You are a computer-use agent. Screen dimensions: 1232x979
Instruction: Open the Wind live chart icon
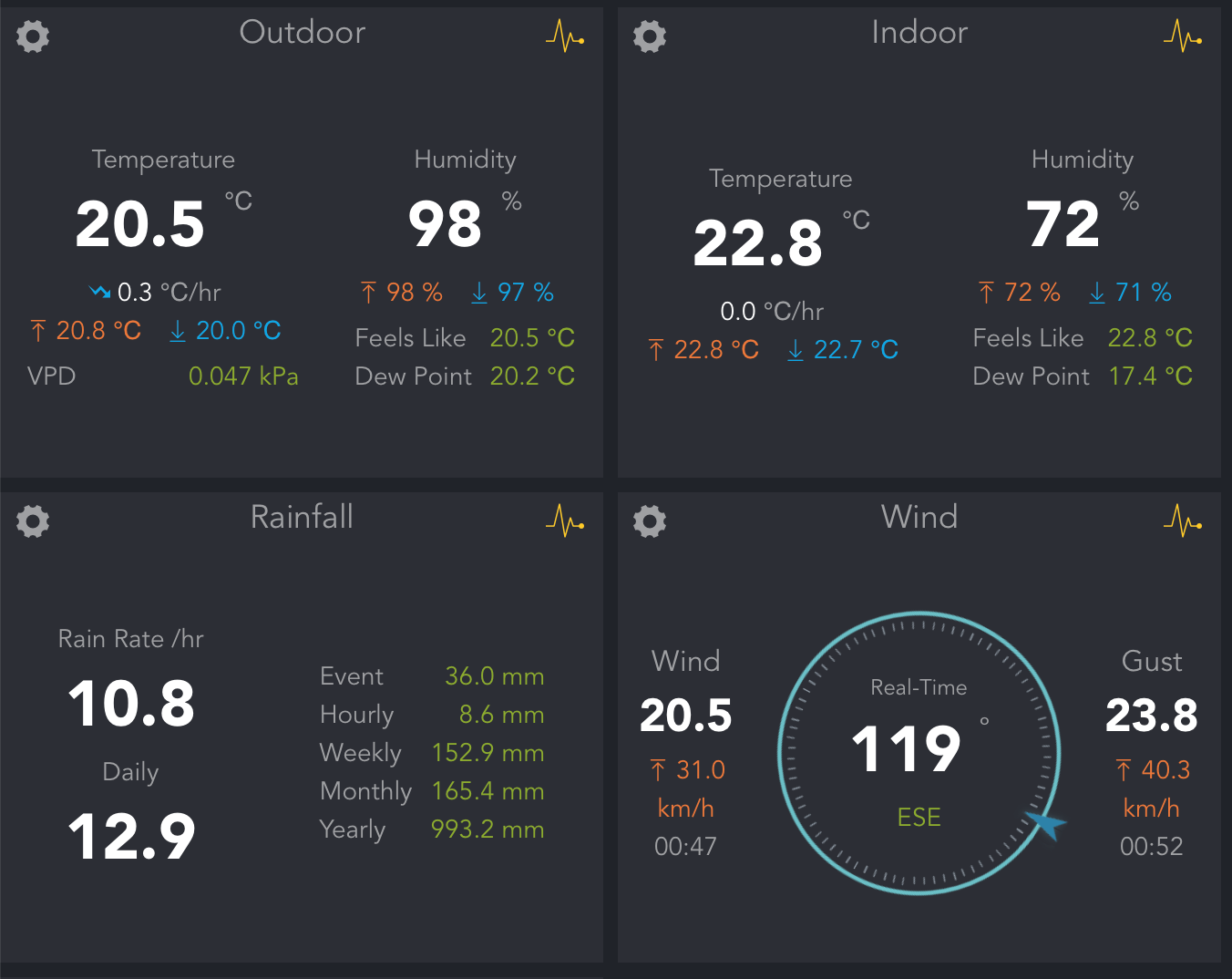[x=1182, y=521]
